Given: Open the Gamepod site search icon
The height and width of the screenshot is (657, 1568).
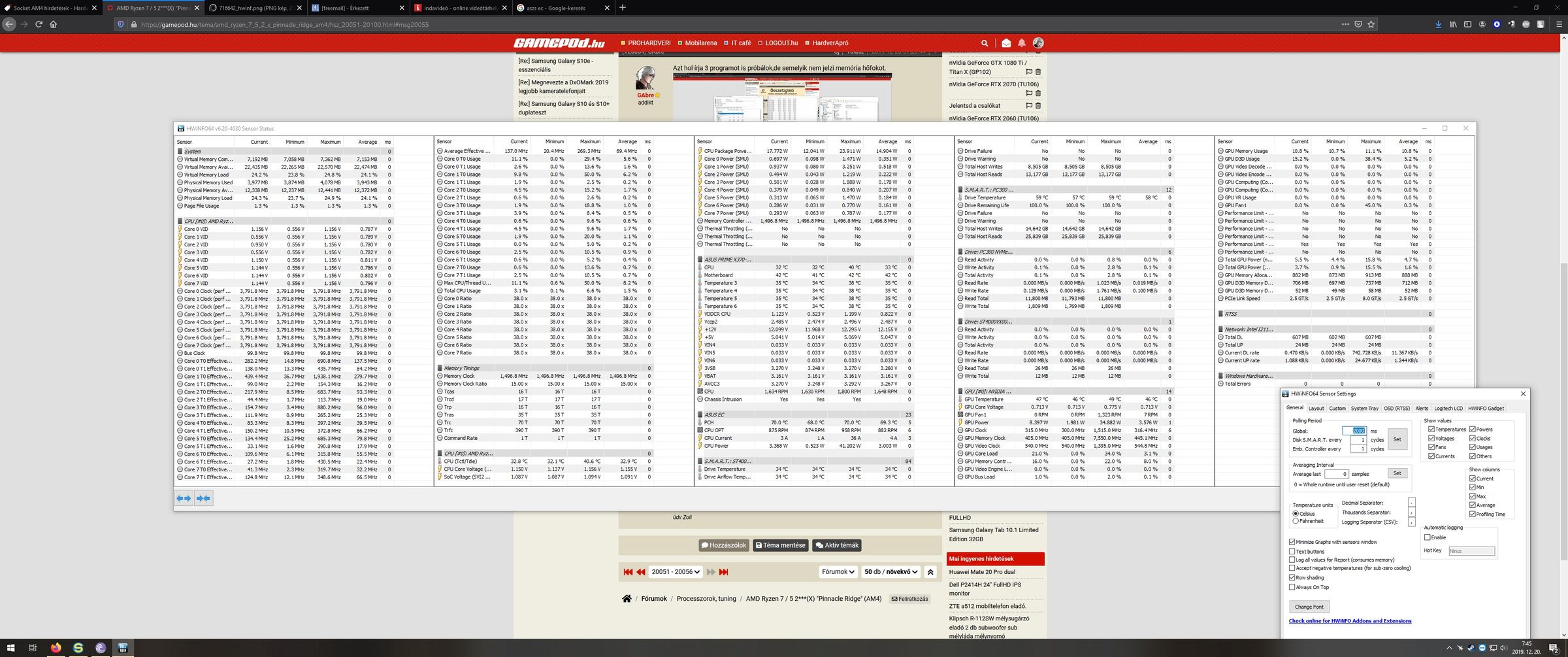Looking at the screenshot, I should [985, 43].
